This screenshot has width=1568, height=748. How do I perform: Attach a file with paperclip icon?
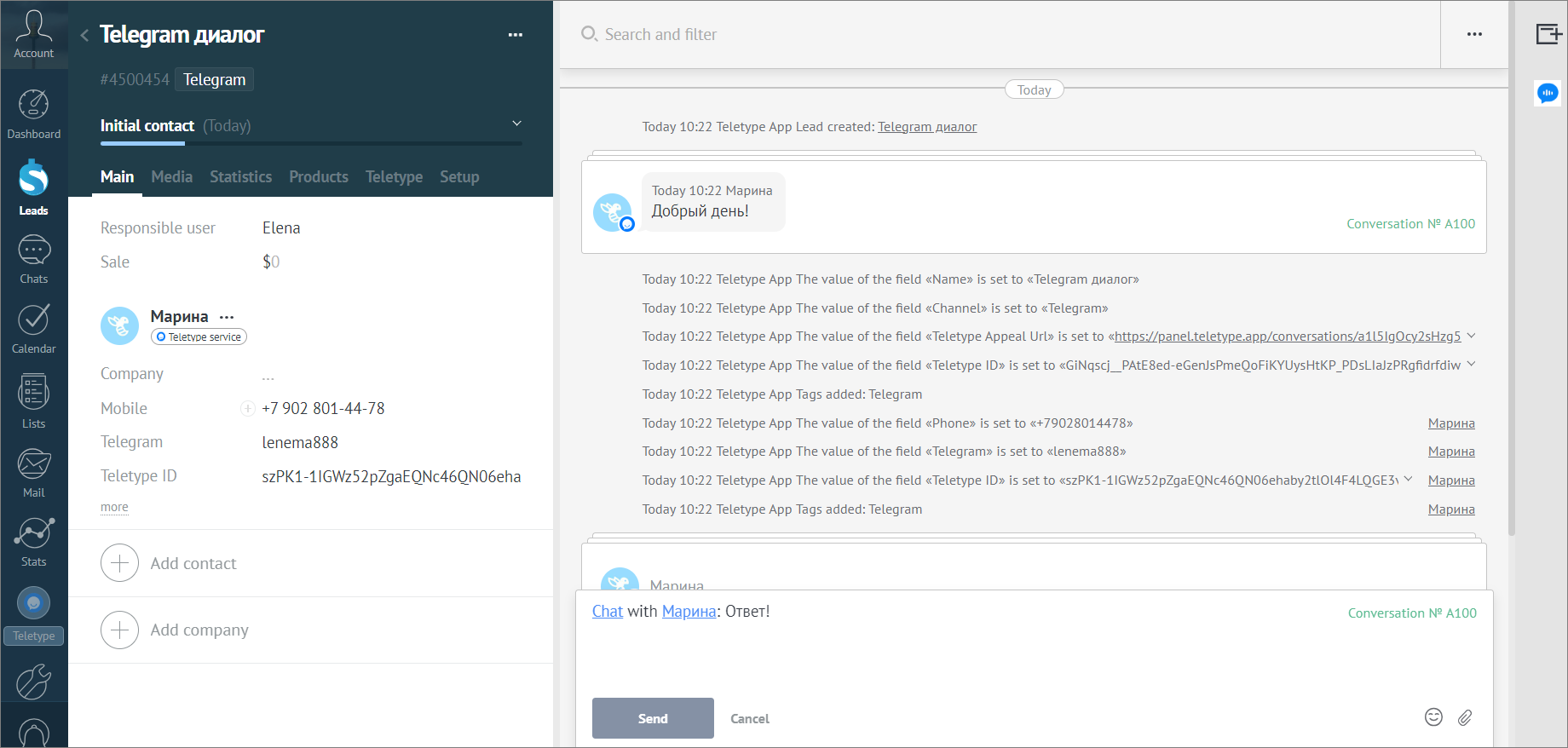(1465, 717)
